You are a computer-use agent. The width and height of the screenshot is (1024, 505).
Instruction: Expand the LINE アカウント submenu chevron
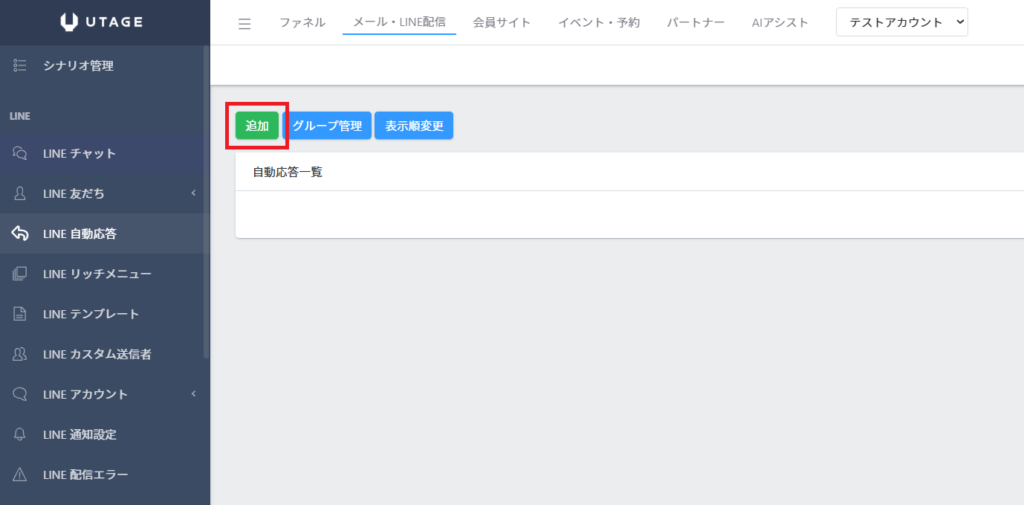(193, 394)
